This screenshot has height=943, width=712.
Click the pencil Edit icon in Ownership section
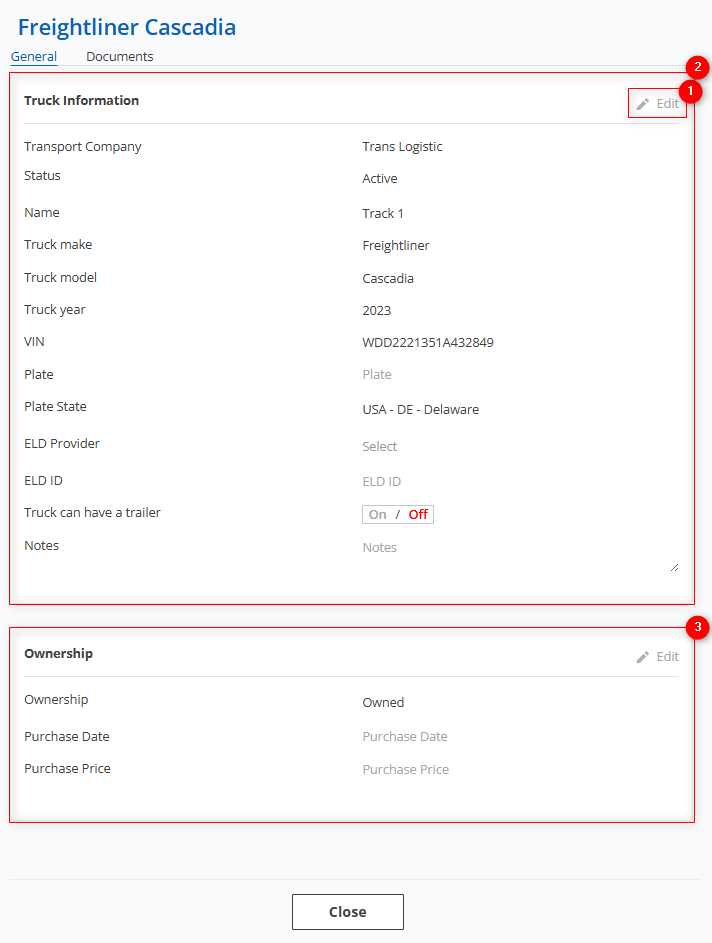click(643, 657)
